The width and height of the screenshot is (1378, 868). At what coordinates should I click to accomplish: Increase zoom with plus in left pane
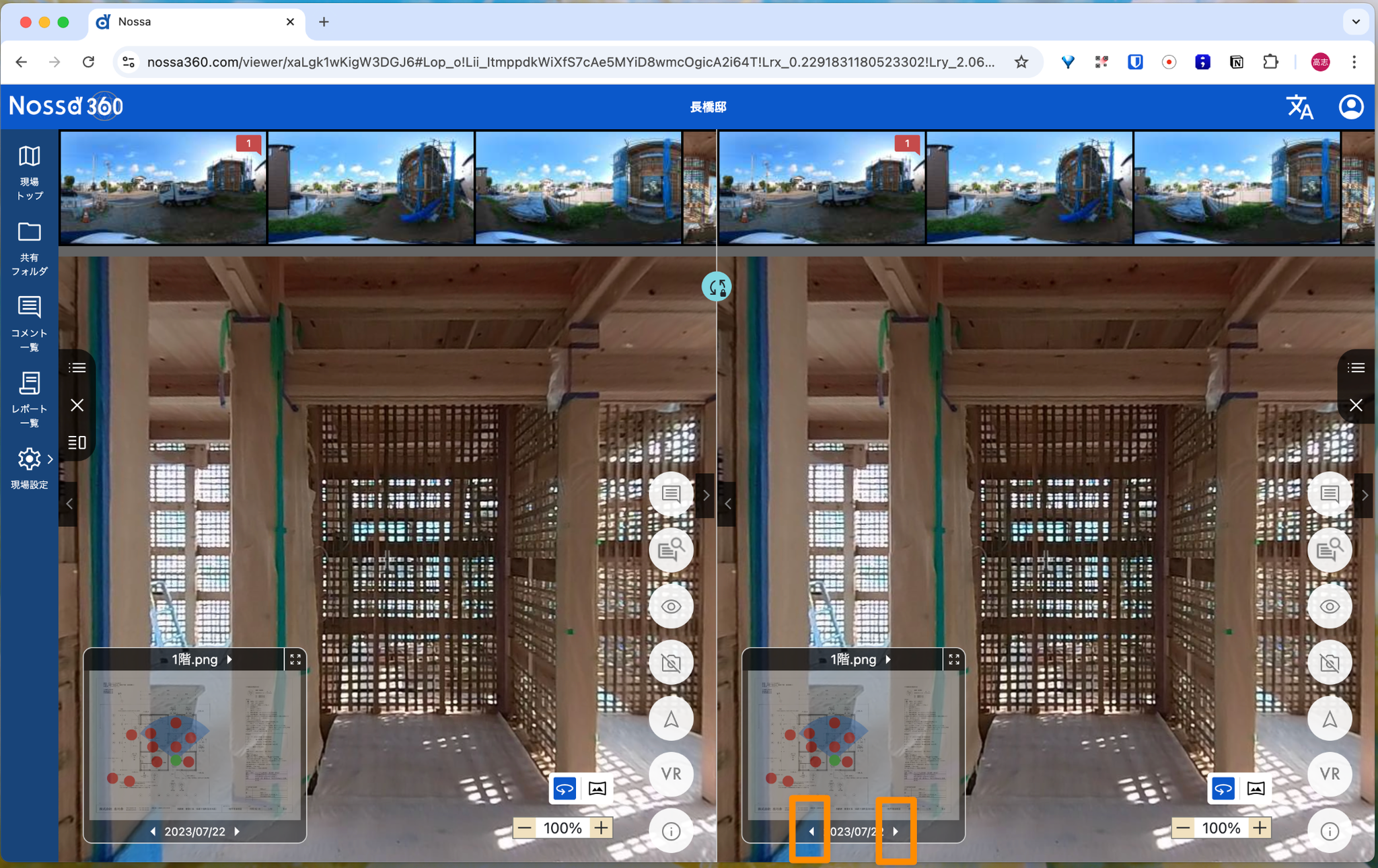pyautogui.click(x=601, y=828)
